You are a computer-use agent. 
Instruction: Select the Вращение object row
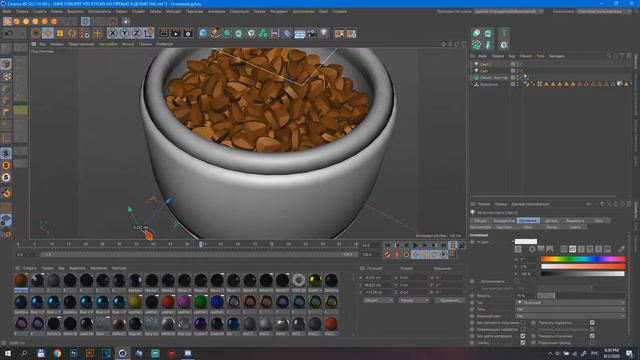[x=489, y=84]
